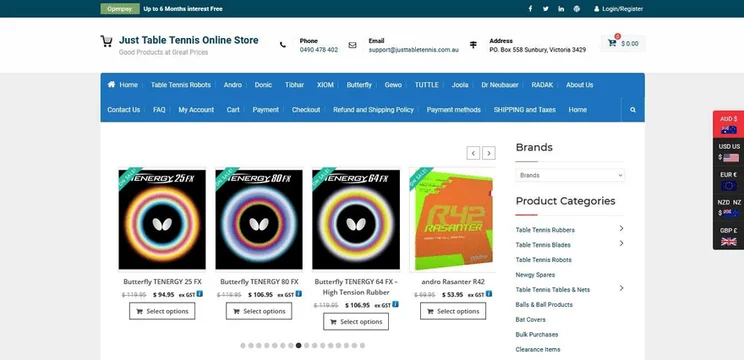The image size is (744, 360).
Task: Click the Login/Register link
Action: click(x=618, y=9)
